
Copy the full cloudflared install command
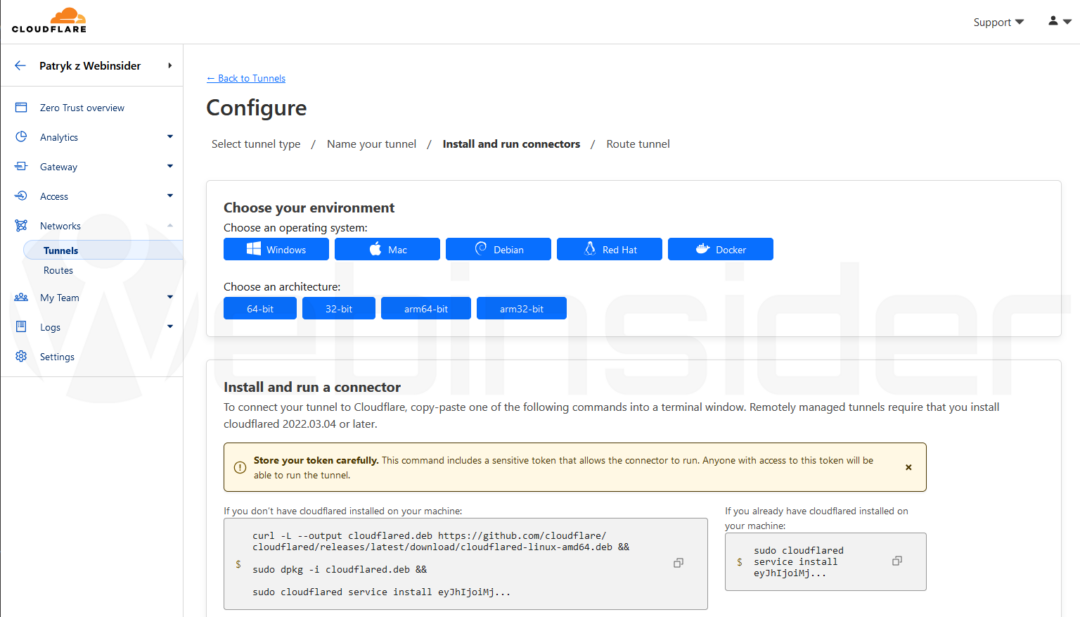[678, 563]
